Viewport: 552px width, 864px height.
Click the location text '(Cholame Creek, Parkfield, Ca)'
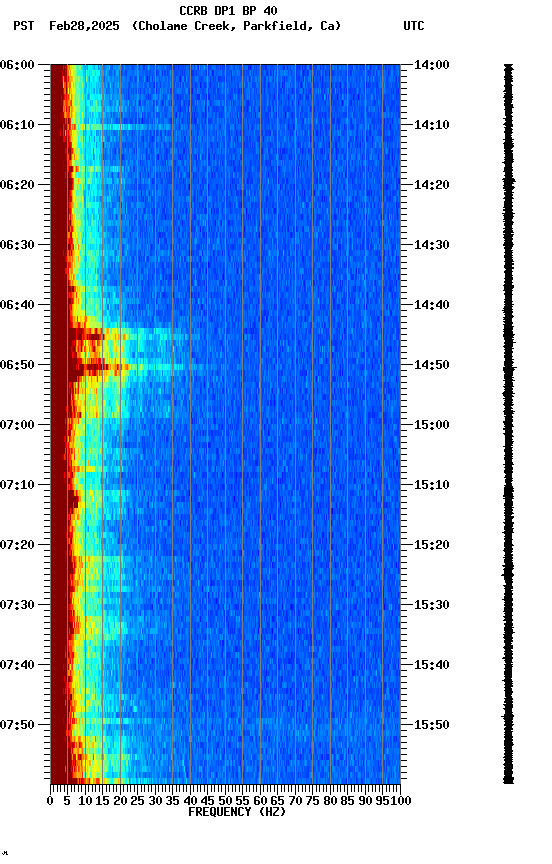coord(236,26)
